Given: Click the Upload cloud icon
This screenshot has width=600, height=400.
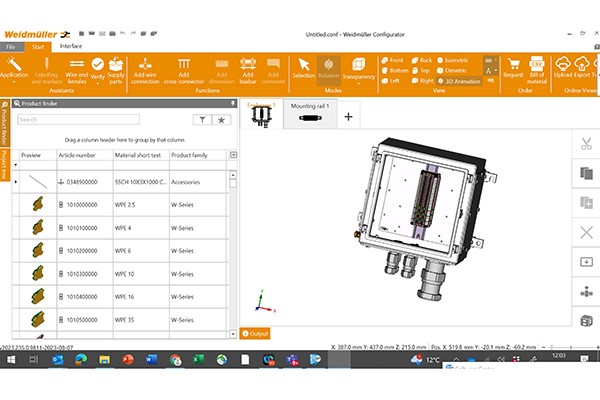Looking at the screenshot, I should click(x=562, y=68).
